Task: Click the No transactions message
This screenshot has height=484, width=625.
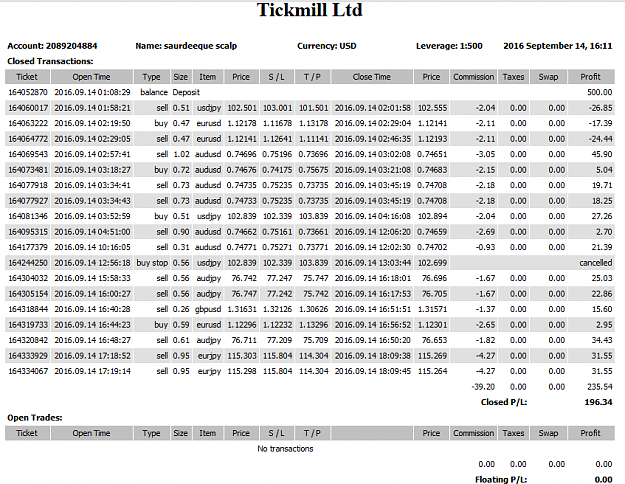Action: (285, 449)
